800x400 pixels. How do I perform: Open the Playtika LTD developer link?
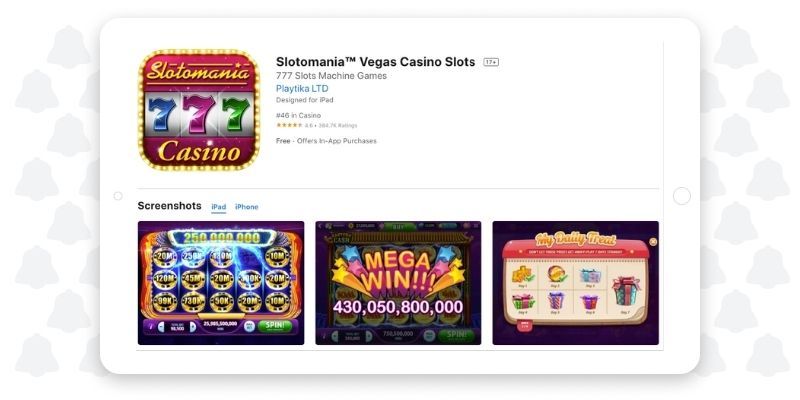pyautogui.click(x=302, y=88)
